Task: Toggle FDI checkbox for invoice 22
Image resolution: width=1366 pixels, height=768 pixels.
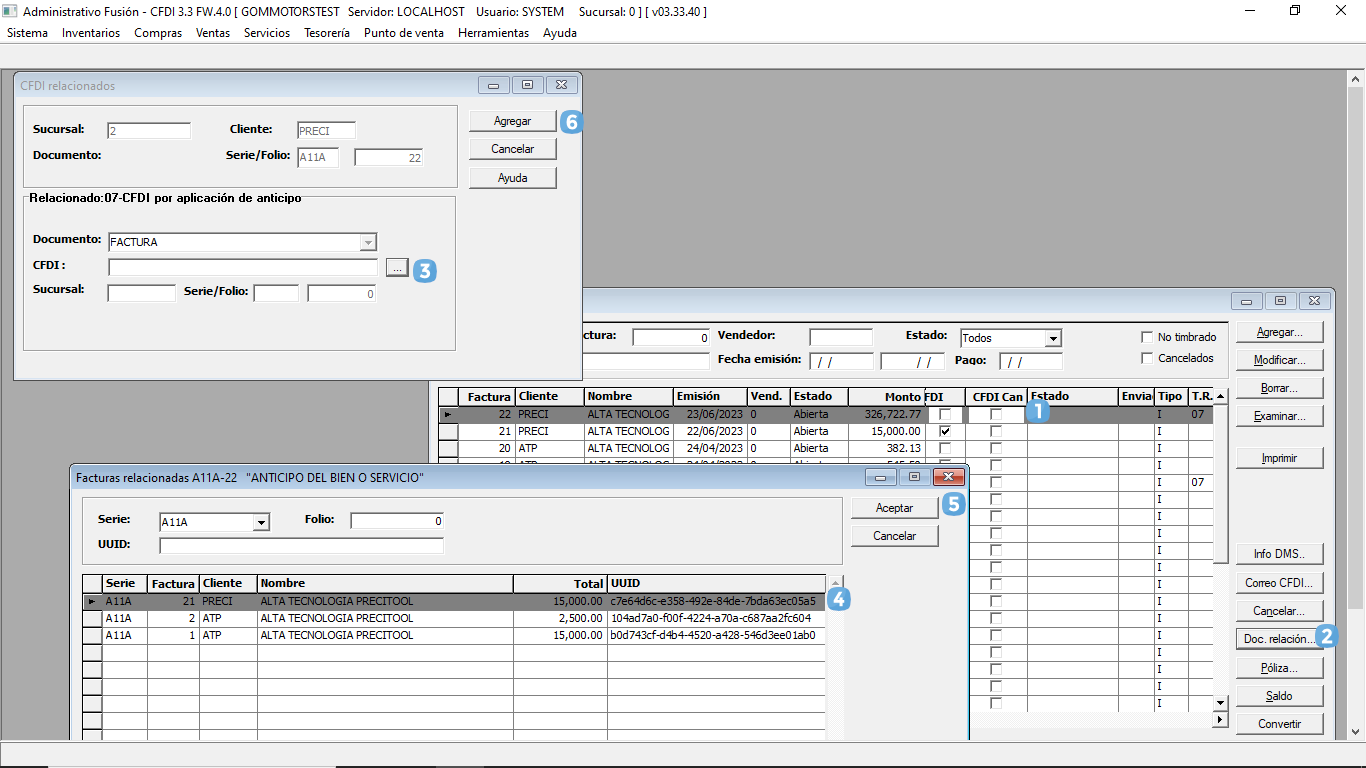Action: [x=945, y=414]
